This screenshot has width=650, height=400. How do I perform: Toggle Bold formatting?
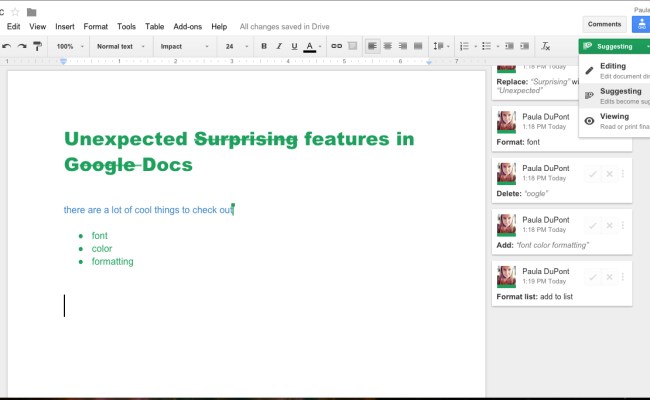[x=264, y=46]
